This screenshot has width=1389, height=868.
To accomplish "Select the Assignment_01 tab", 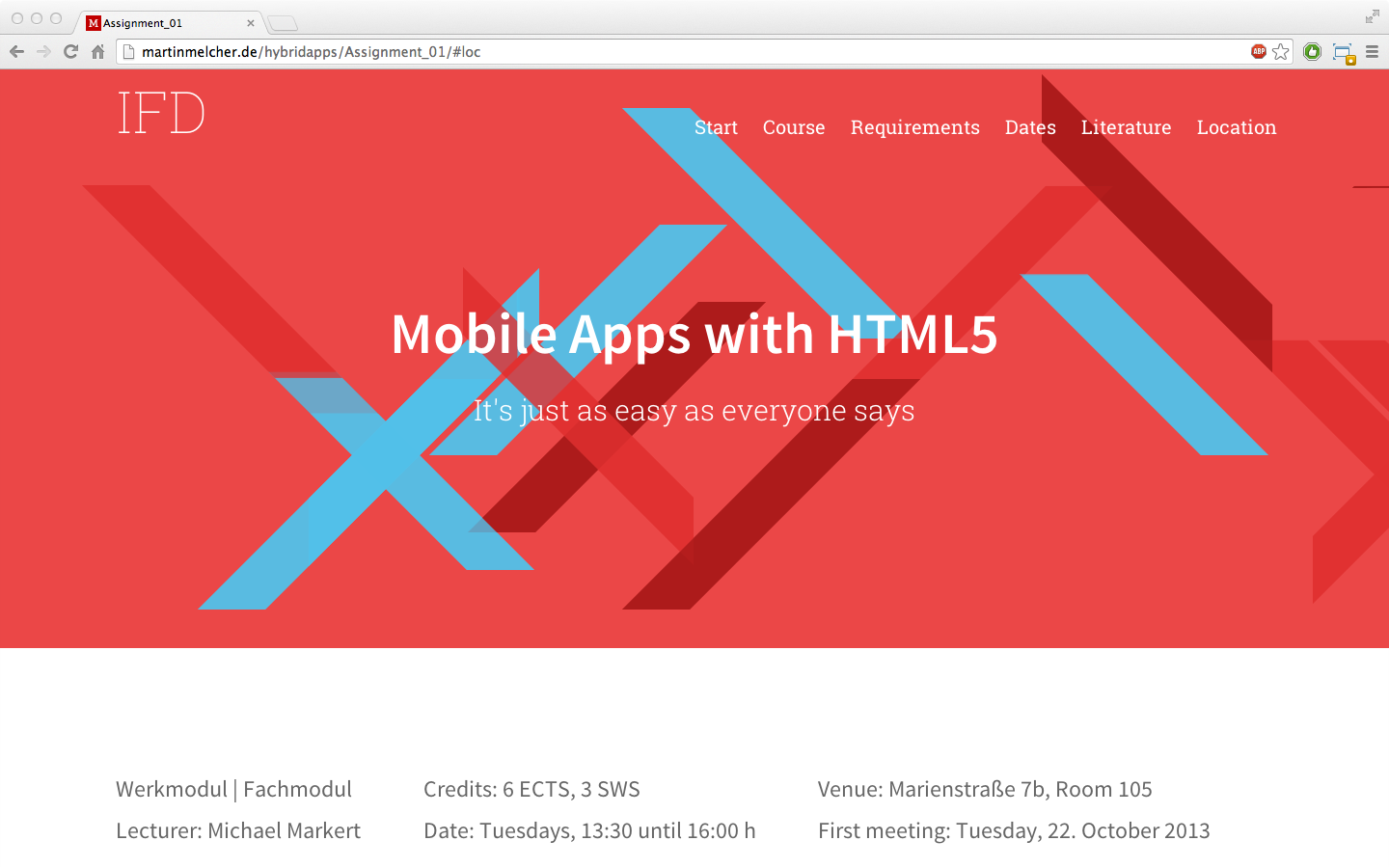I will click(x=154, y=23).
